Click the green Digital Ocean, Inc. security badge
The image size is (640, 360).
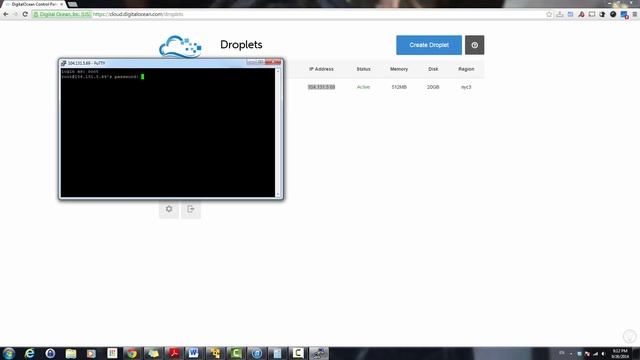(x=62, y=14)
